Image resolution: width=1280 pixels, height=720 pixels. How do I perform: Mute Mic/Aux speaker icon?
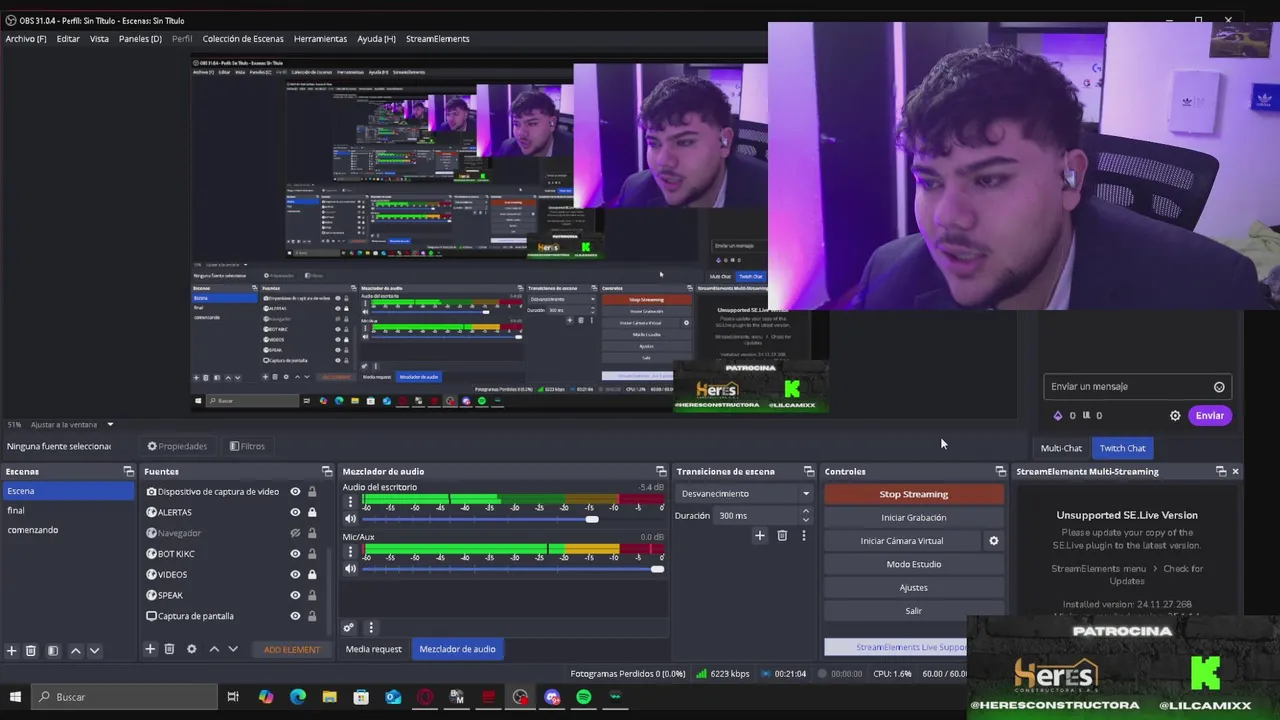click(350, 569)
